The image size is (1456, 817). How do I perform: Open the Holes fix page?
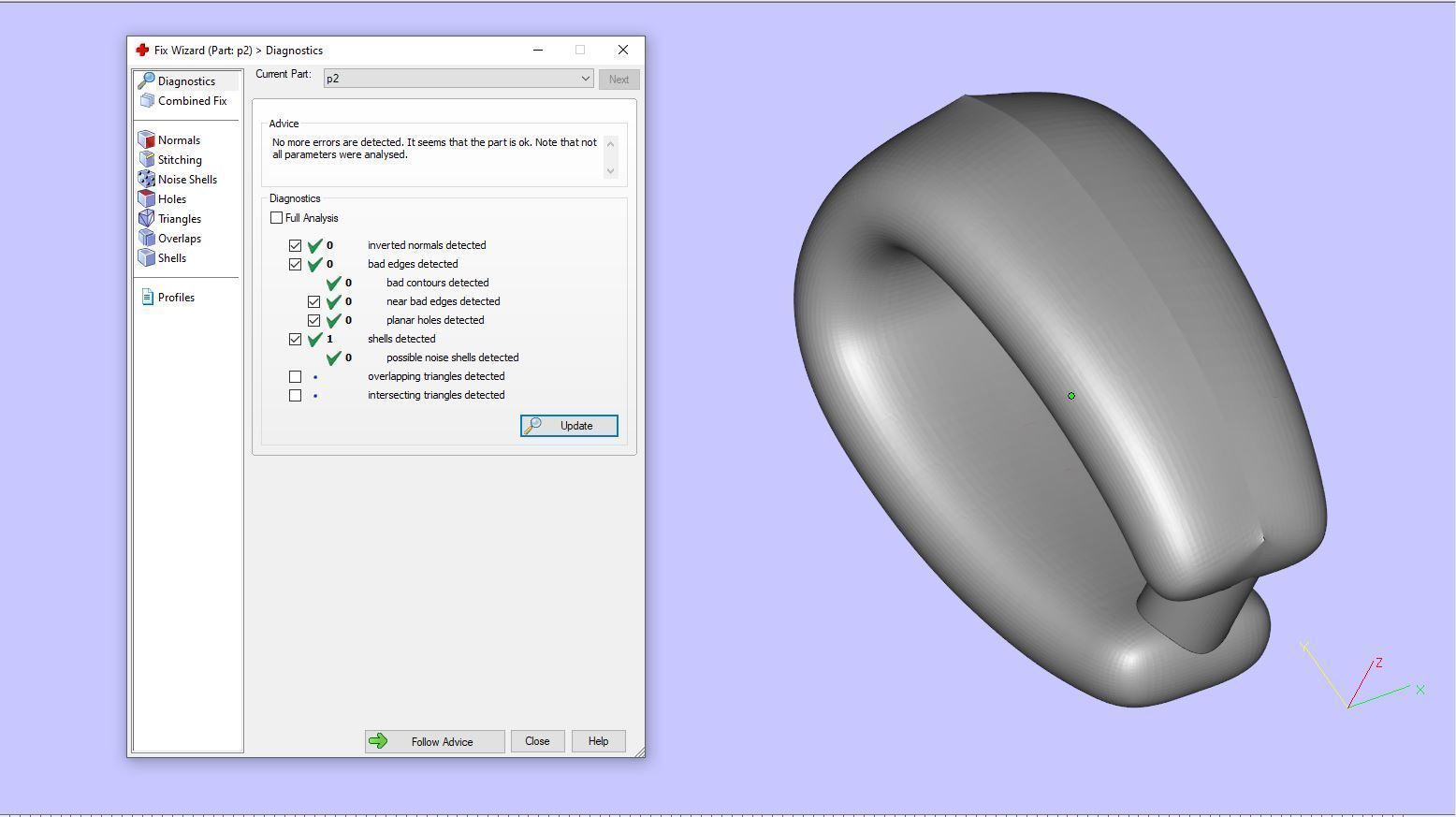(172, 199)
